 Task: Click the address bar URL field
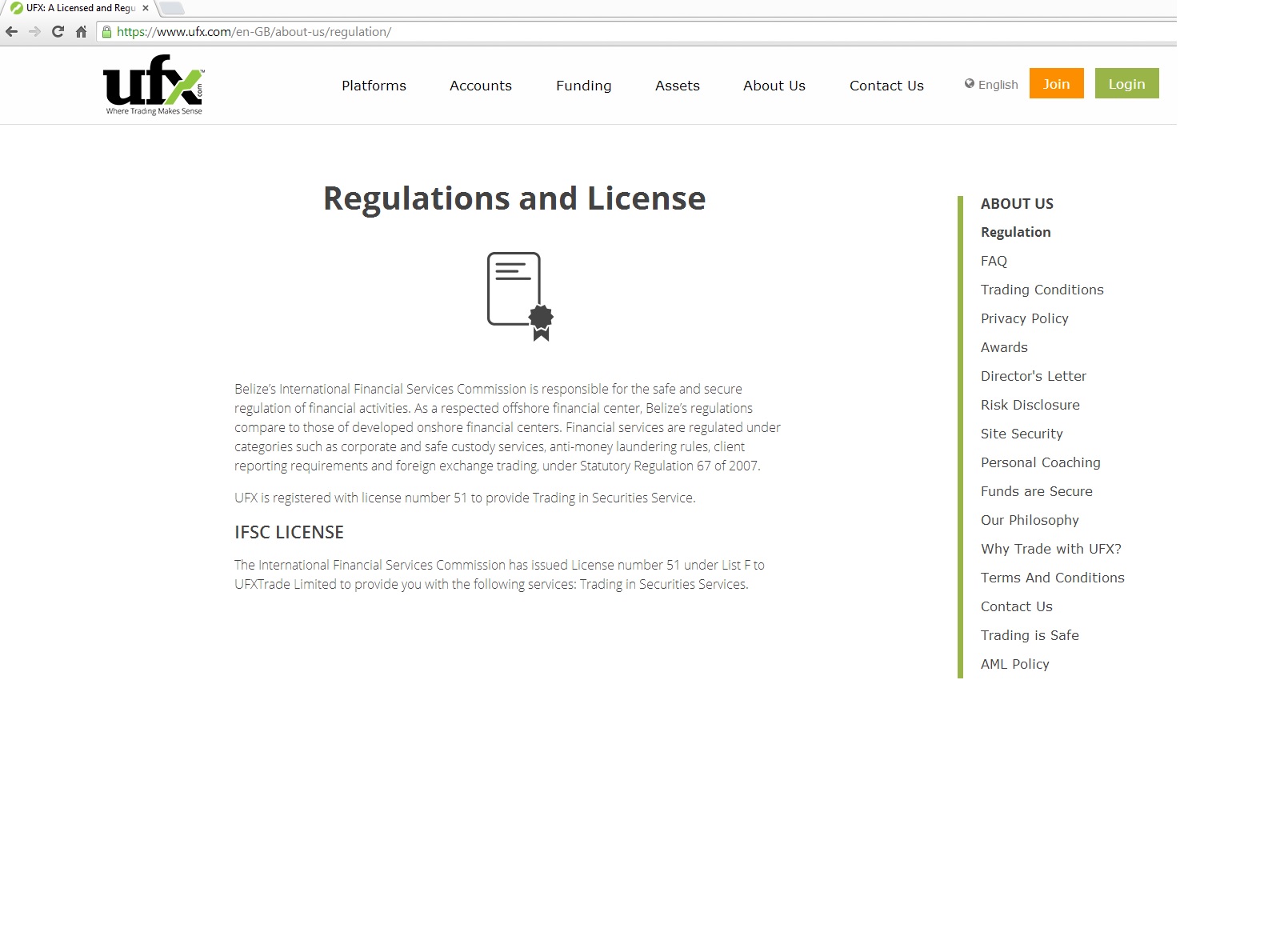(560, 32)
